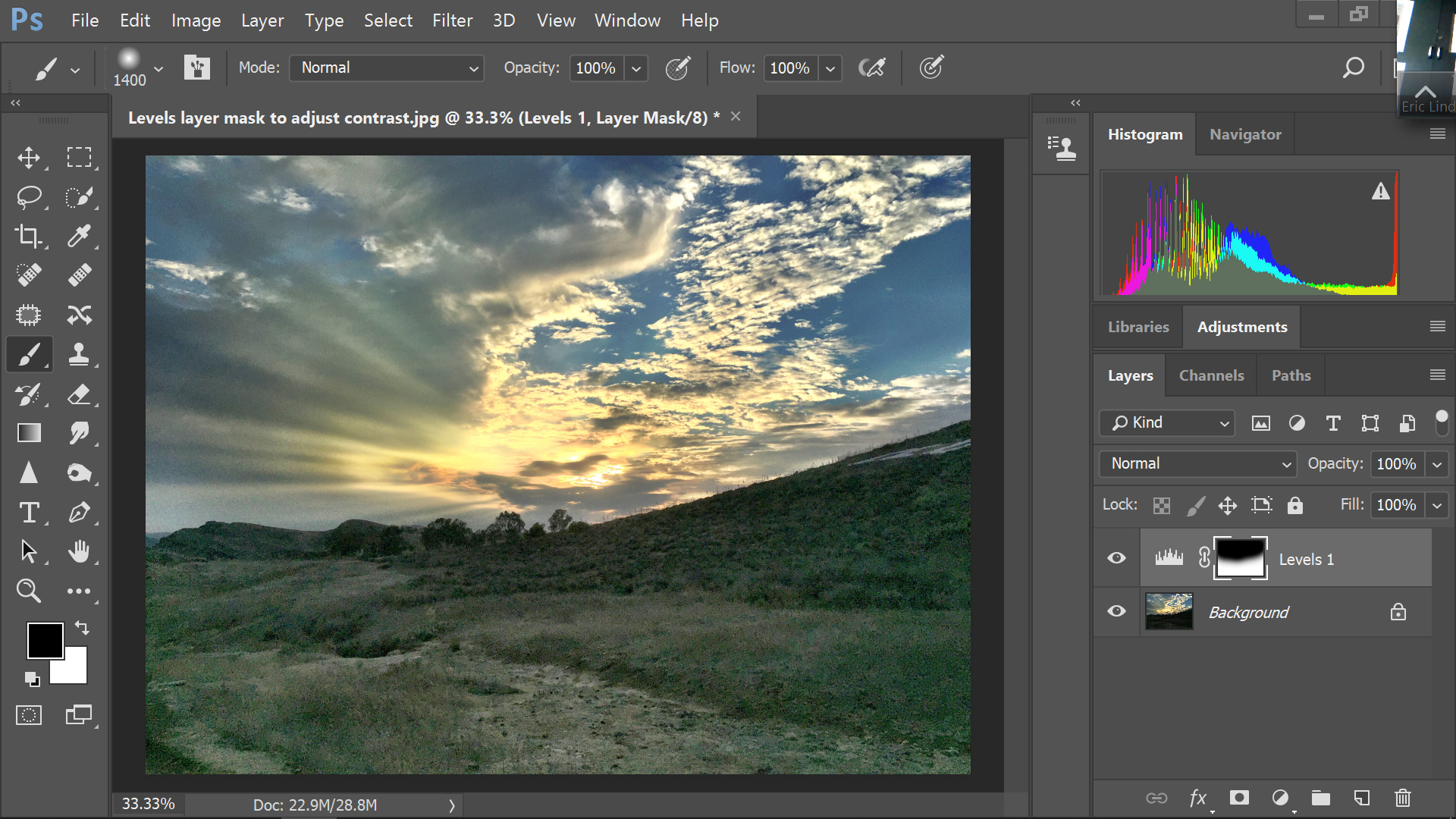
Task: Open the Search magnifier in options bar
Action: (x=1354, y=67)
